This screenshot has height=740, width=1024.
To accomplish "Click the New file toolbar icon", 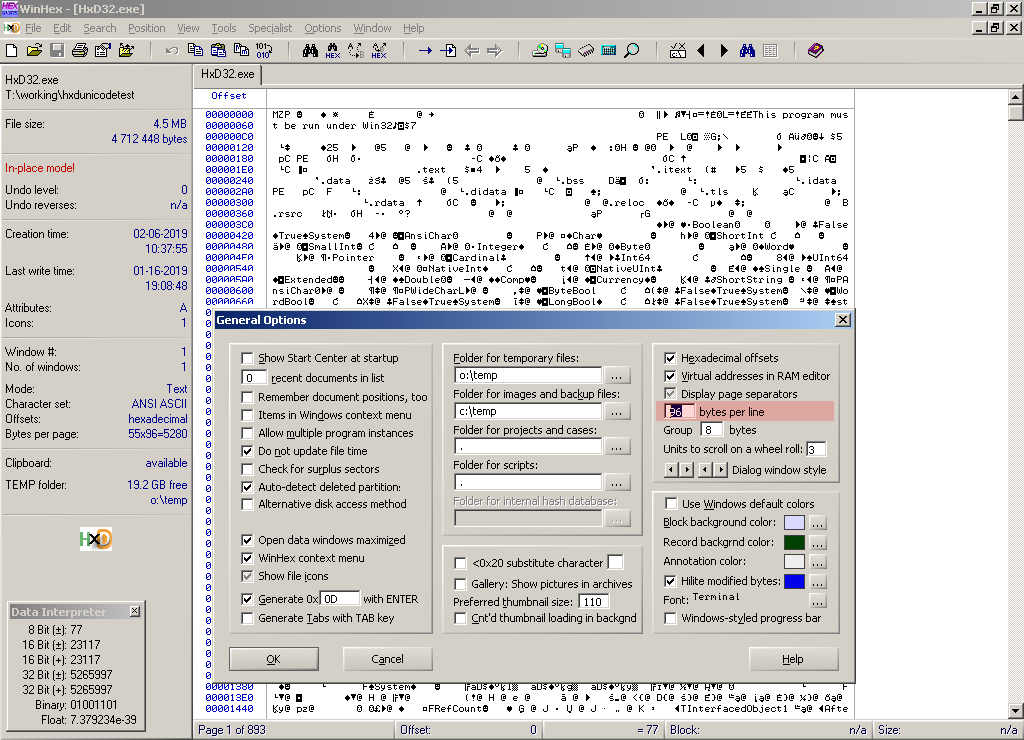I will click(11, 50).
